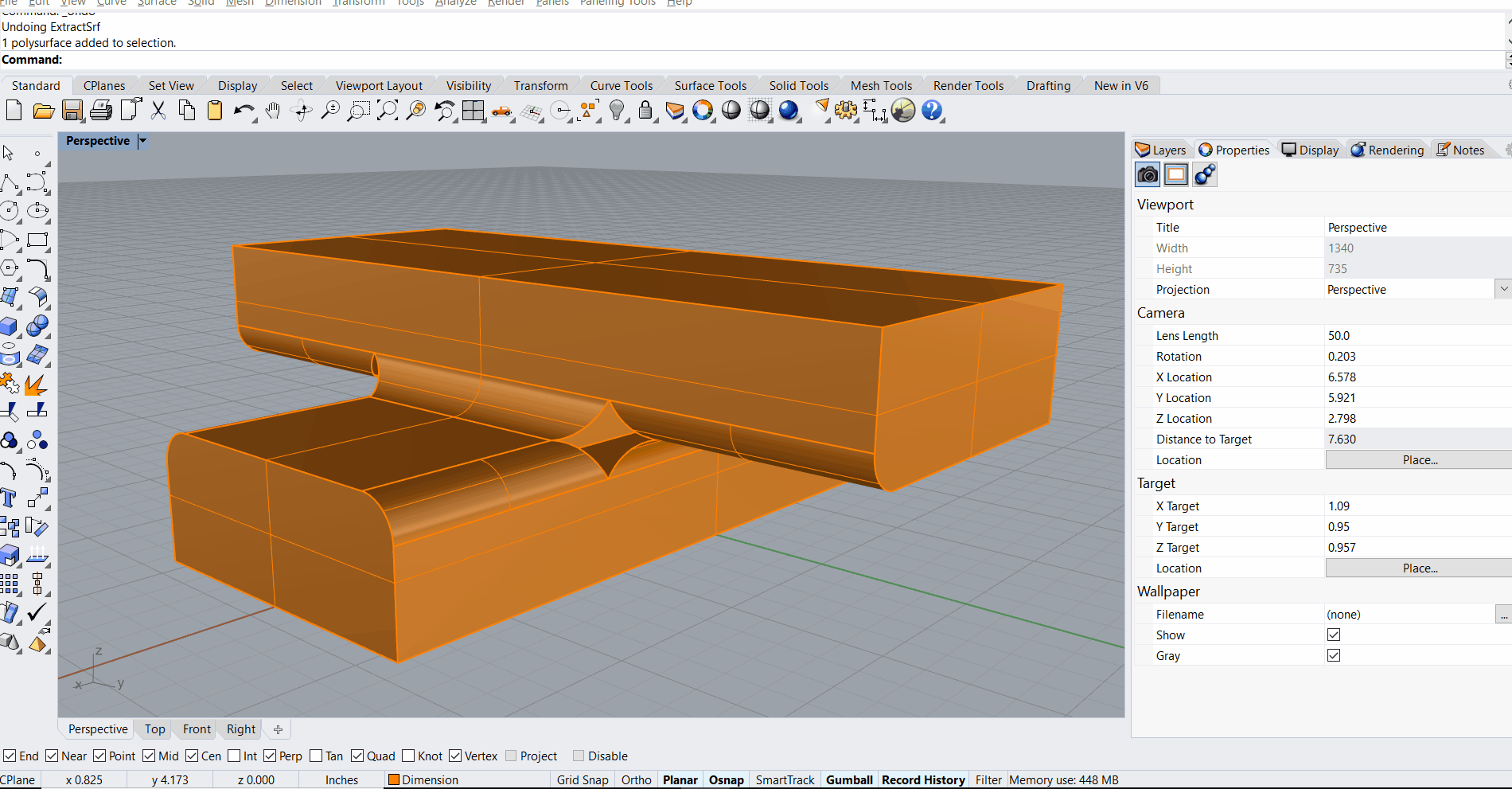Toggle the End osnap checkbox
Image resolution: width=1512 pixels, height=789 pixels.
(10, 756)
